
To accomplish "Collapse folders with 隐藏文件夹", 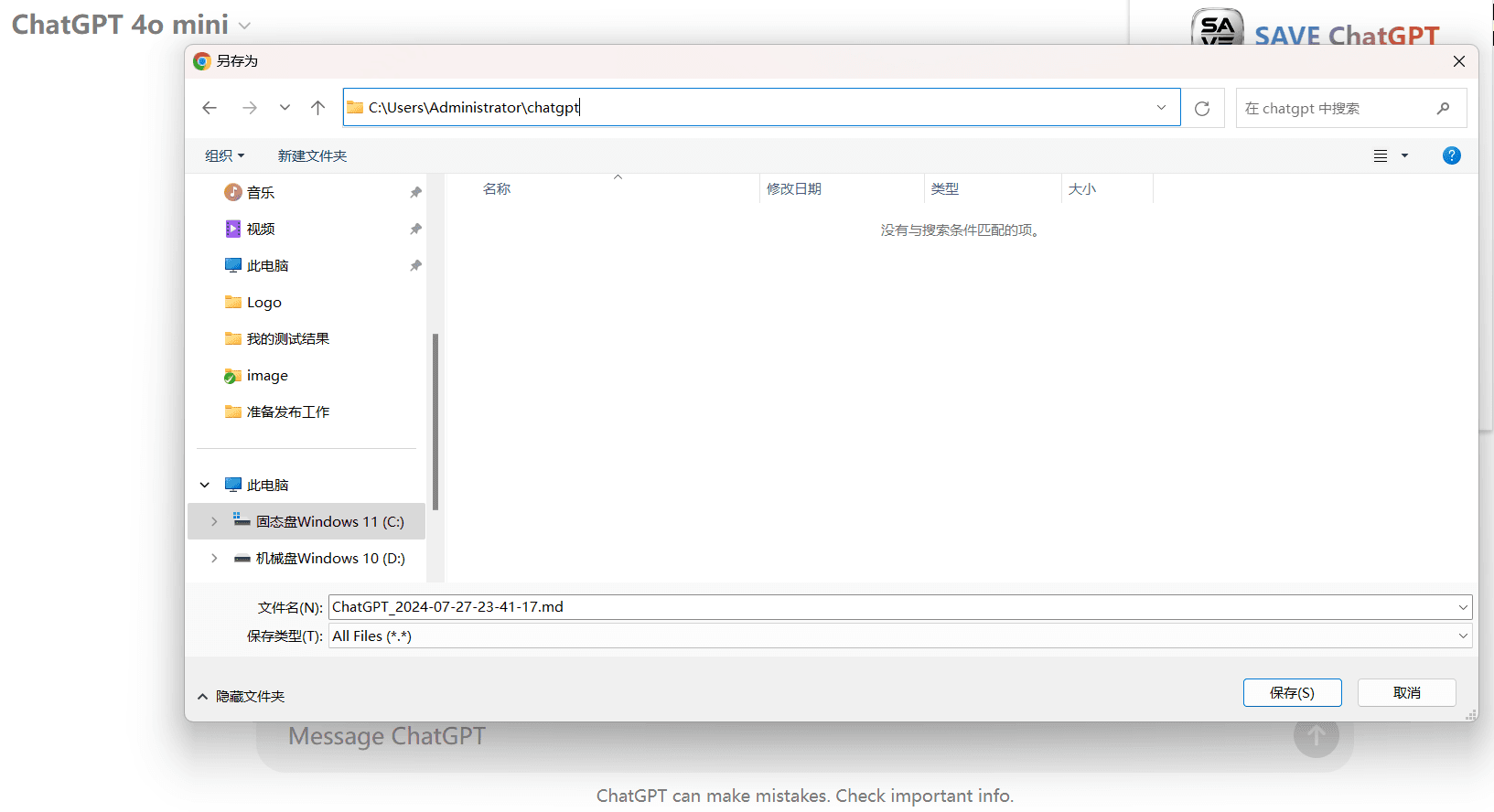I will tap(242, 696).
